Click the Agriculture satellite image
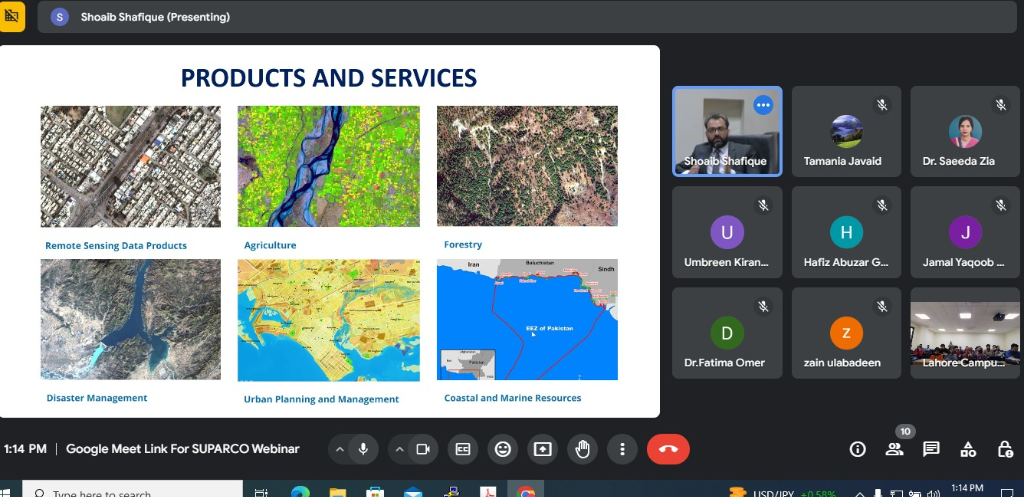This screenshot has width=1024, height=497. 328,167
